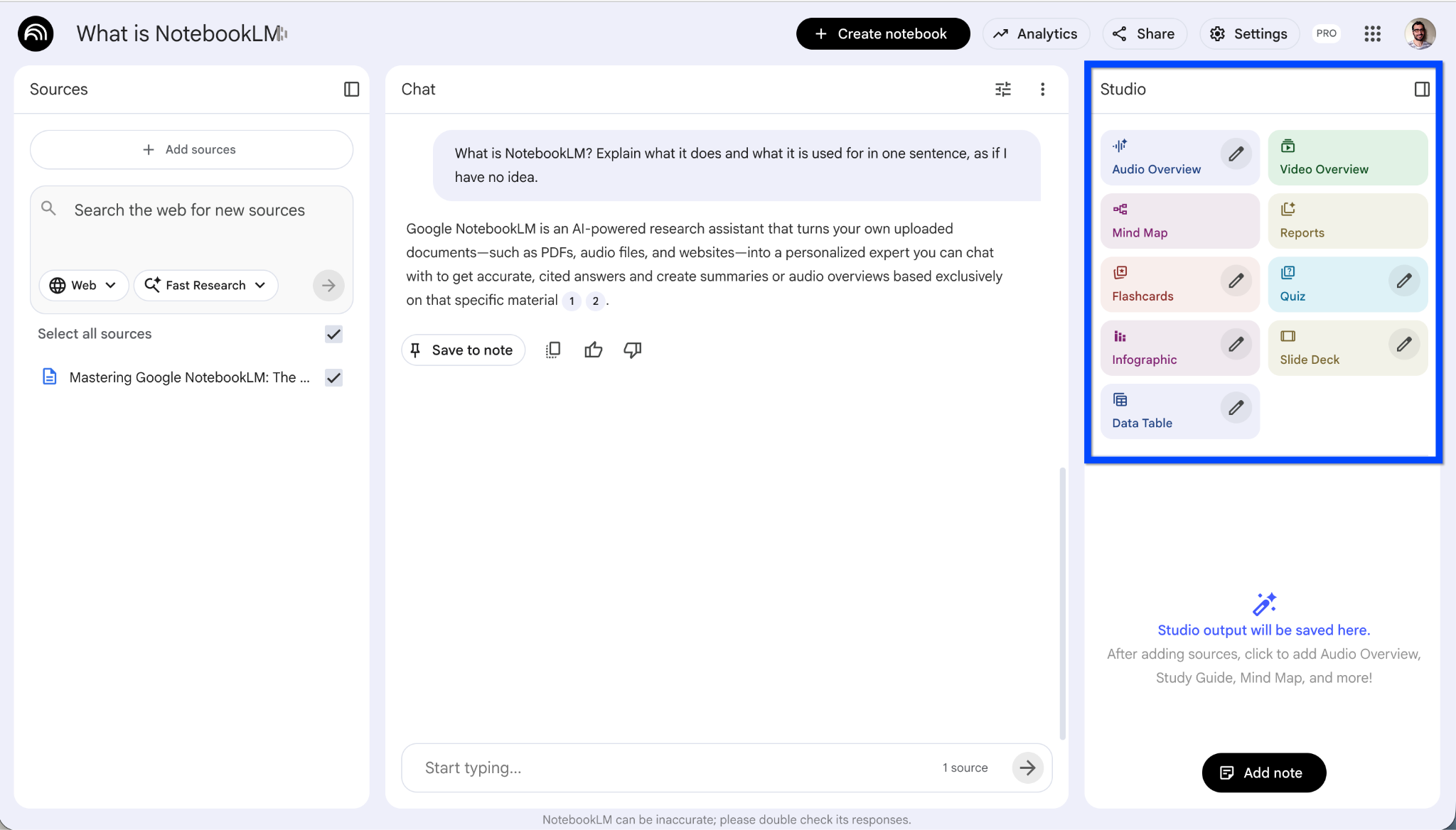Open the Quiz customization pencil icon

coord(1404,281)
